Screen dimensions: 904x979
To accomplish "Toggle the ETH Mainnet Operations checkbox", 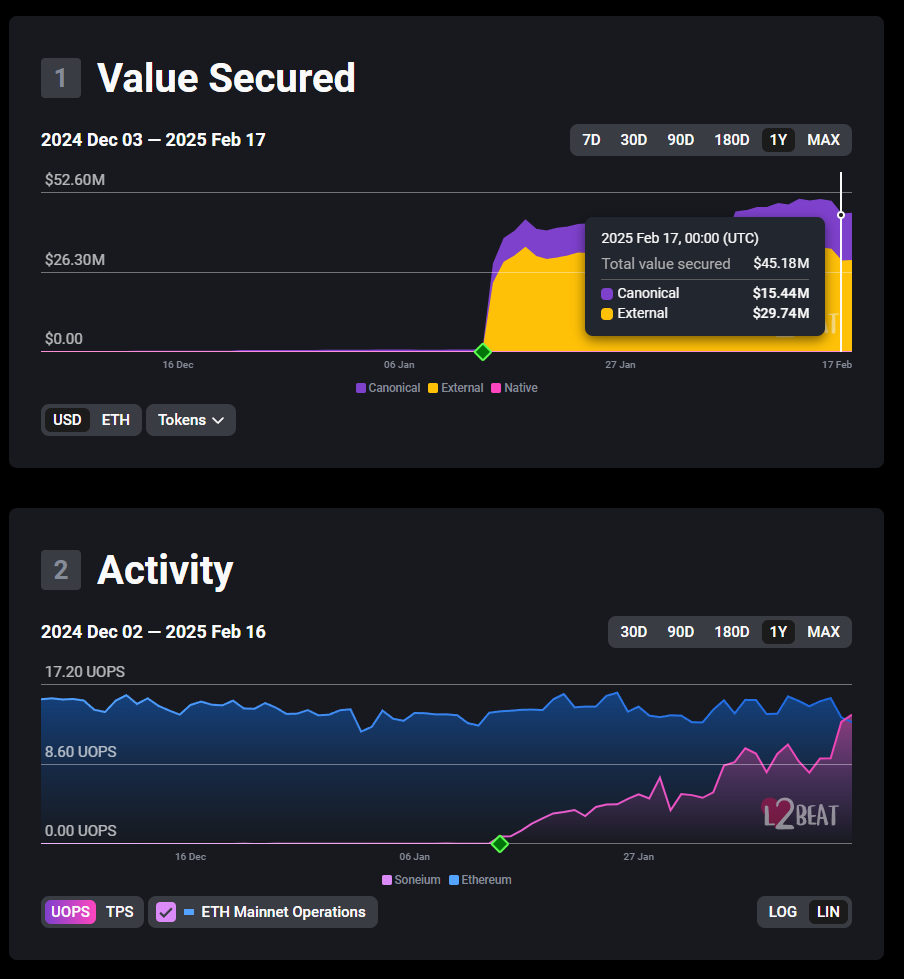I will pos(166,912).
